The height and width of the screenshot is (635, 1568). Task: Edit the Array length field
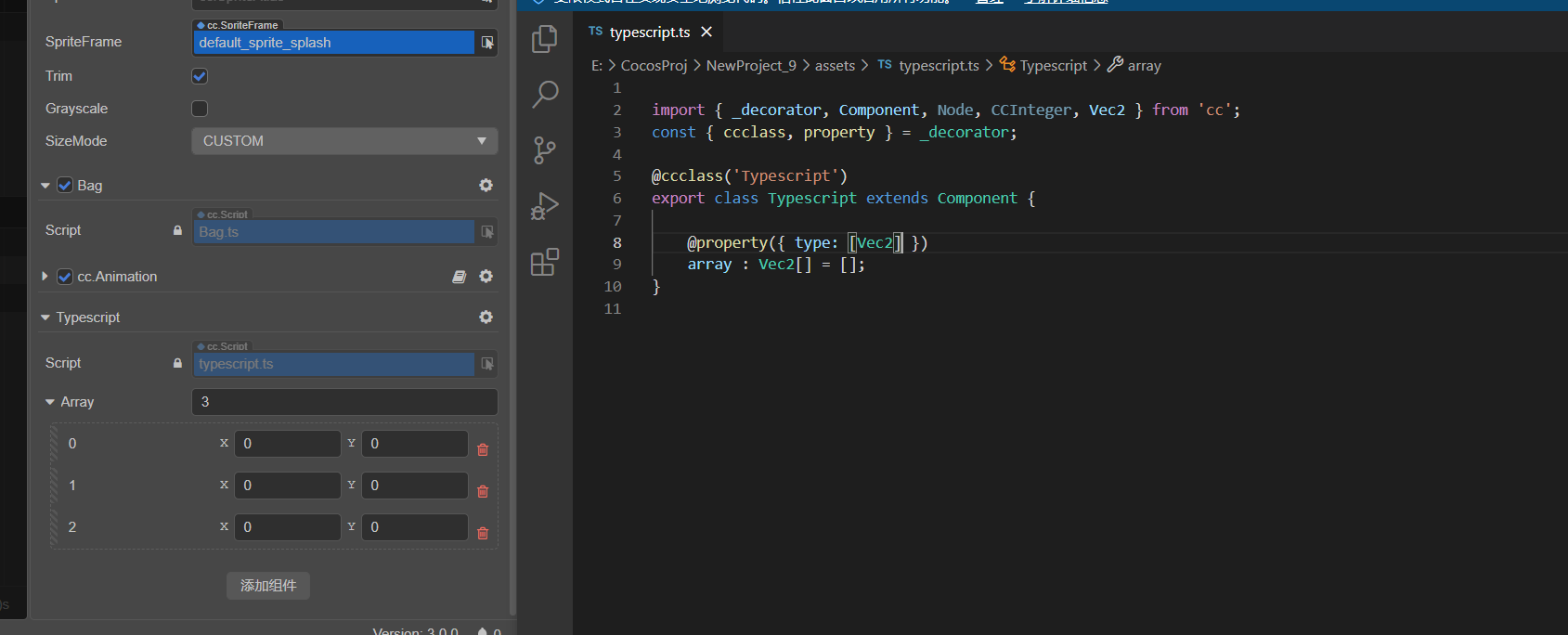pos(344,402)
